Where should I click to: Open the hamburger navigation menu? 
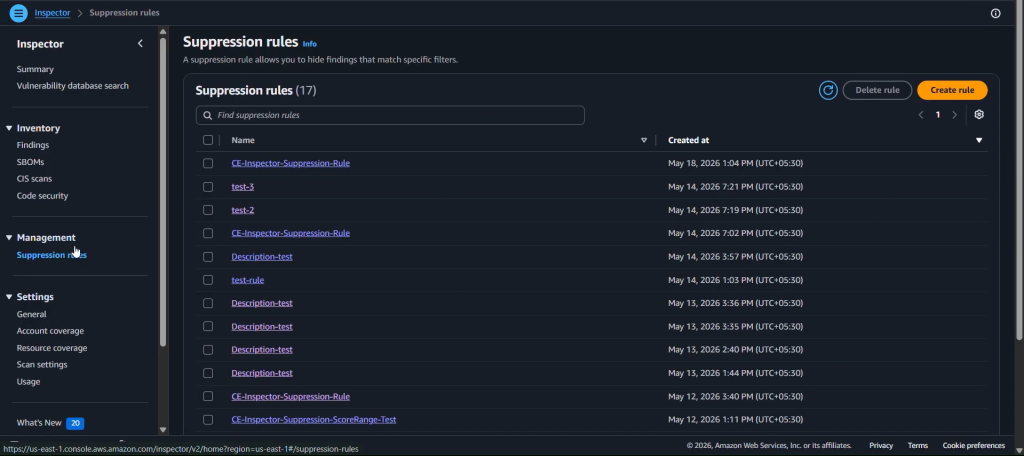19,13
